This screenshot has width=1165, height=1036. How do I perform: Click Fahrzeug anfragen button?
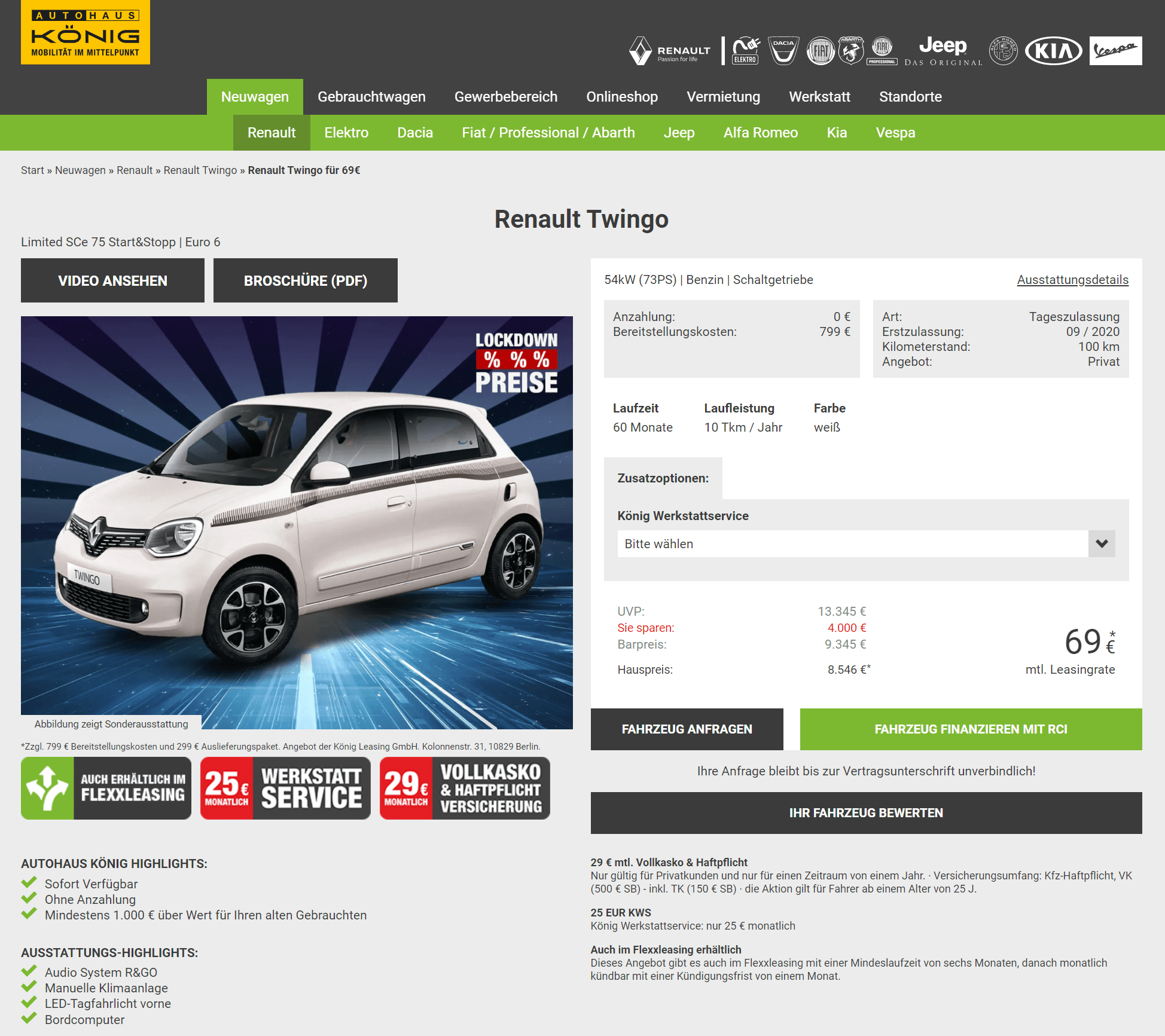[x=687, y=729]
